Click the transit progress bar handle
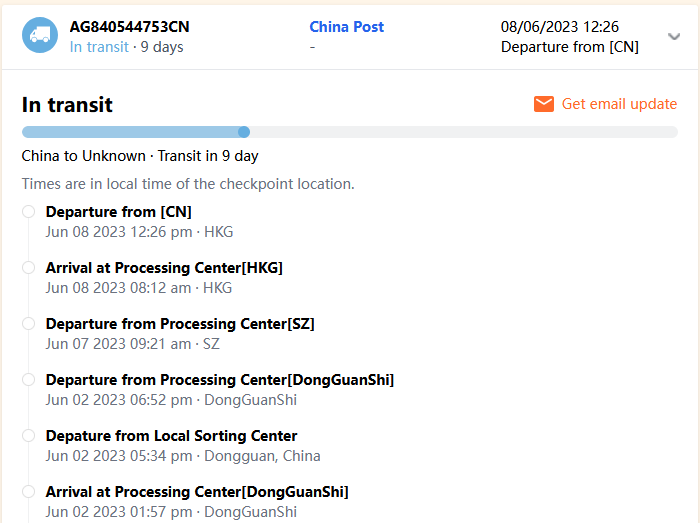Screen dimensions: 700x523 point(244,132)
